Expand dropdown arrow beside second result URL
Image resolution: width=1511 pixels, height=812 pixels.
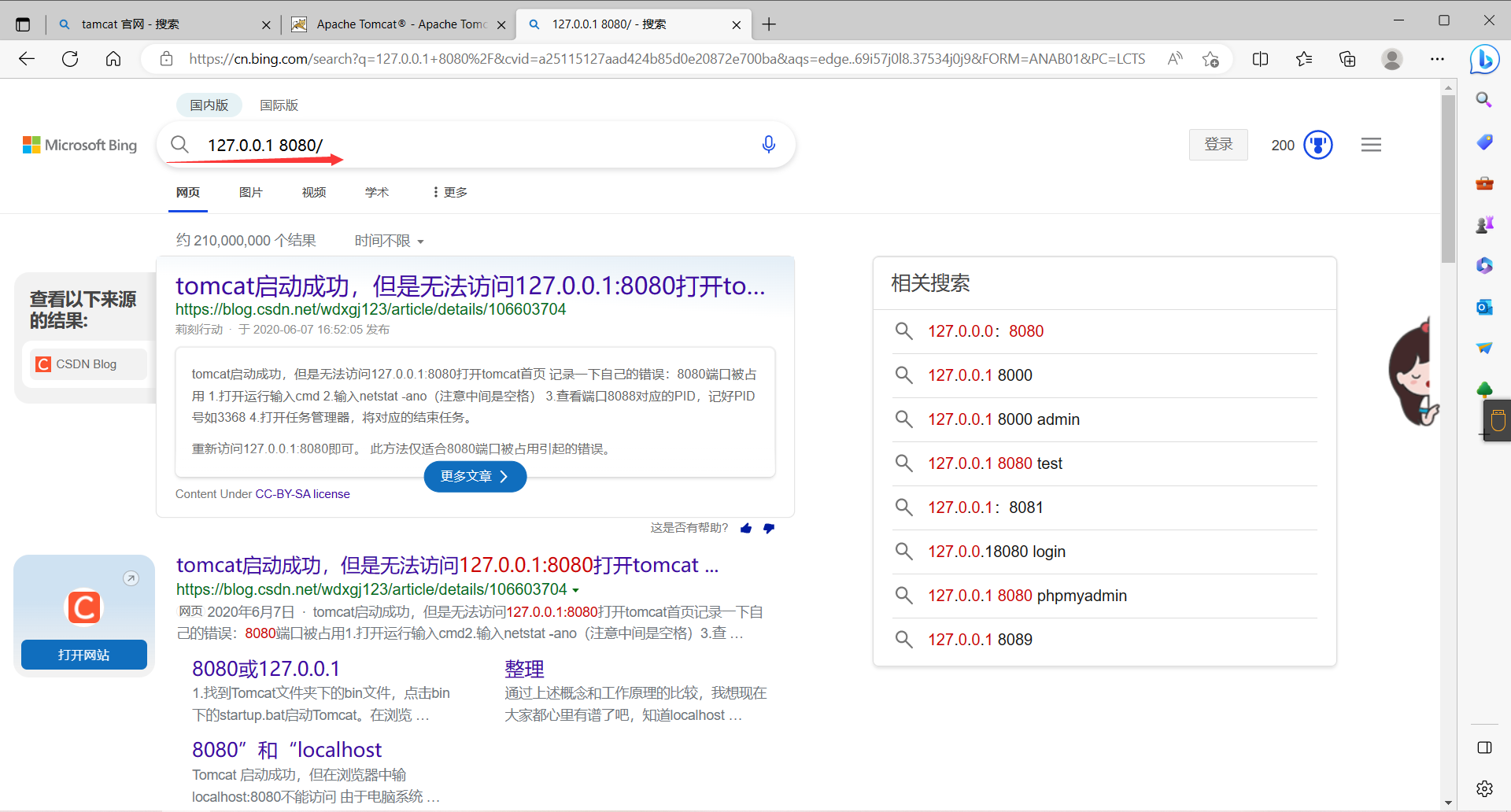575,590
